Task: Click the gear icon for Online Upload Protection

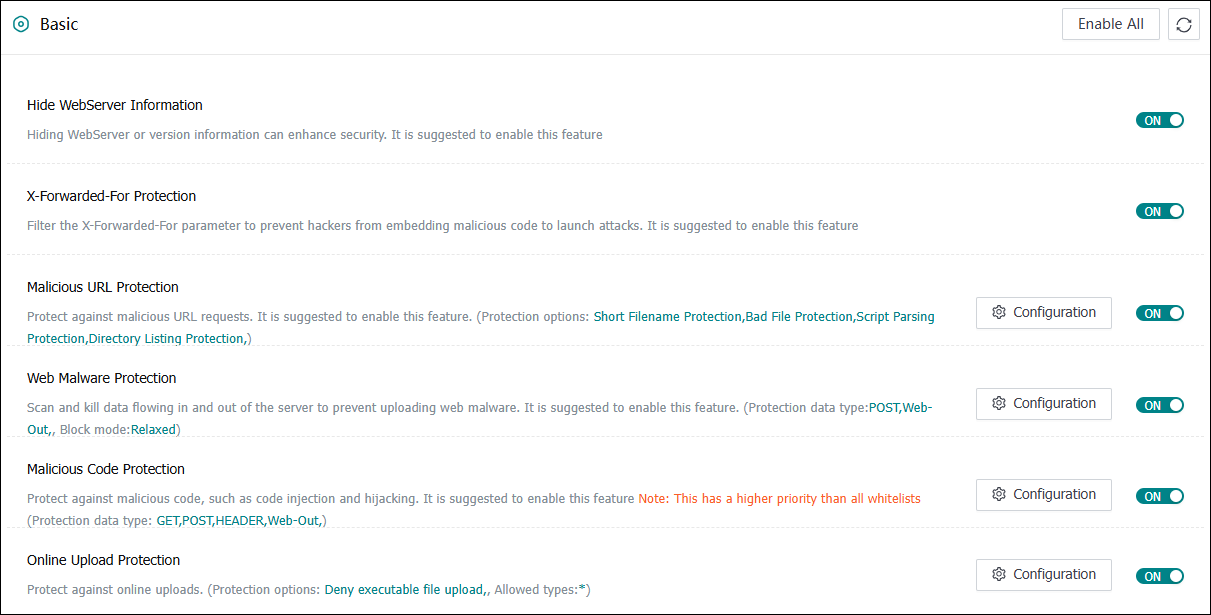Action: (x=998, y=574)
